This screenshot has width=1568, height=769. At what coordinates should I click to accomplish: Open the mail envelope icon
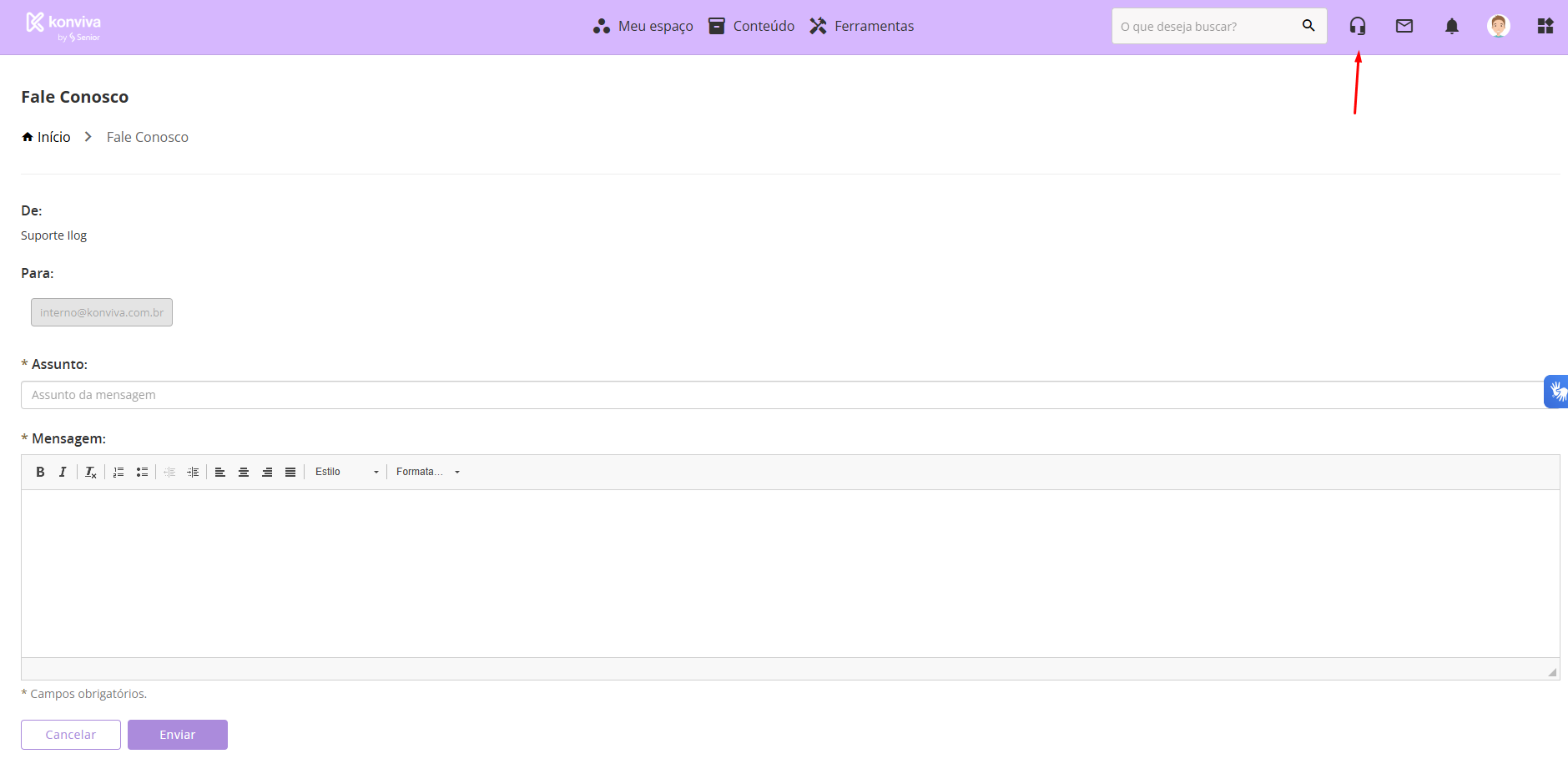(1404, 27)
